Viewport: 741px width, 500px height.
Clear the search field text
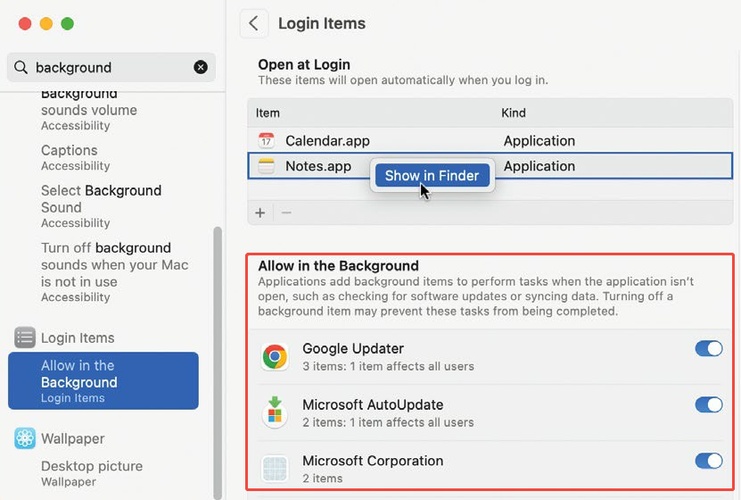point(201,67)
